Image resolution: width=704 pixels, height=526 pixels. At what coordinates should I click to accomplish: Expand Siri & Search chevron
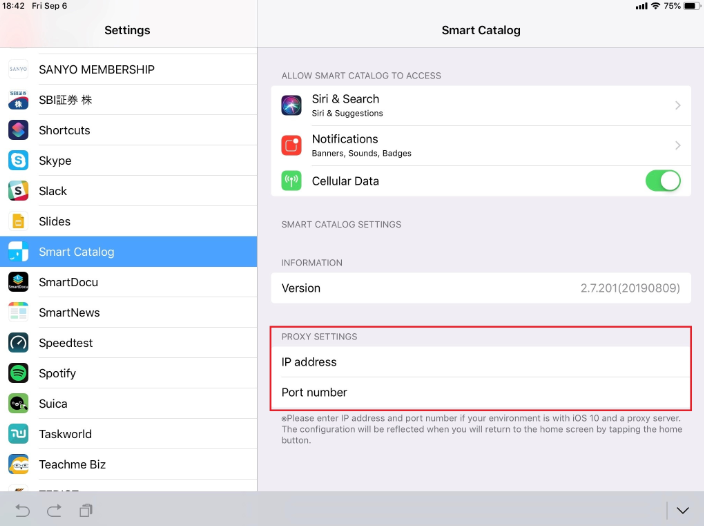point(677,105)
